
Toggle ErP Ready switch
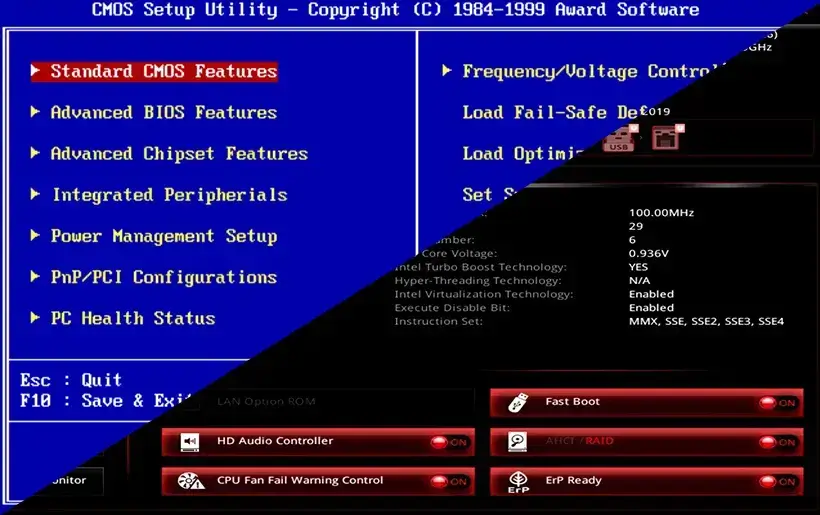pyautogui.click(x=778, y=482)
